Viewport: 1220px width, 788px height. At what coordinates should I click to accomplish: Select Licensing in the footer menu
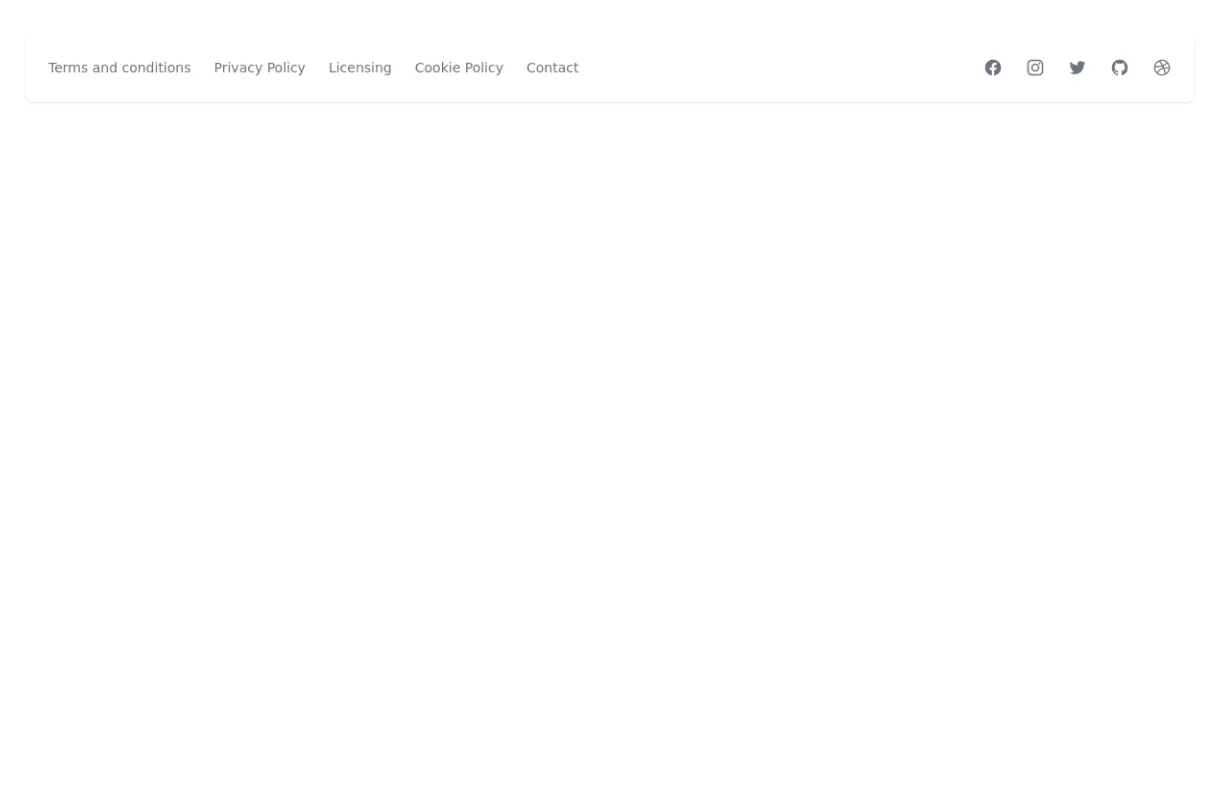click(360, 67)
